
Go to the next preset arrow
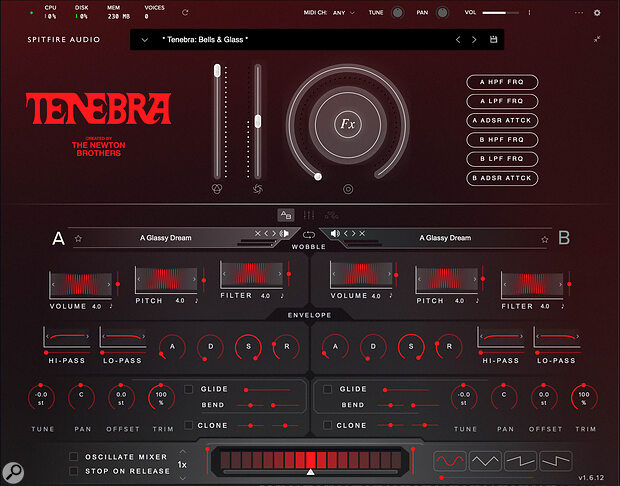coord(474,40)
